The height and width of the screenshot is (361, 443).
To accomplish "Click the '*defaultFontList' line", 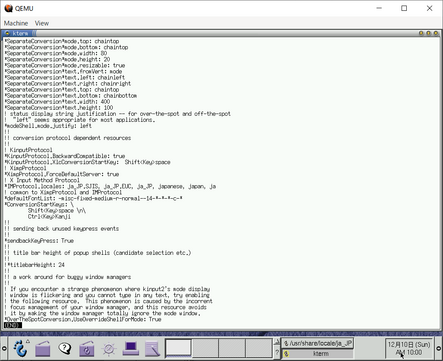I will pyautogui.click(x=93, y=199).
